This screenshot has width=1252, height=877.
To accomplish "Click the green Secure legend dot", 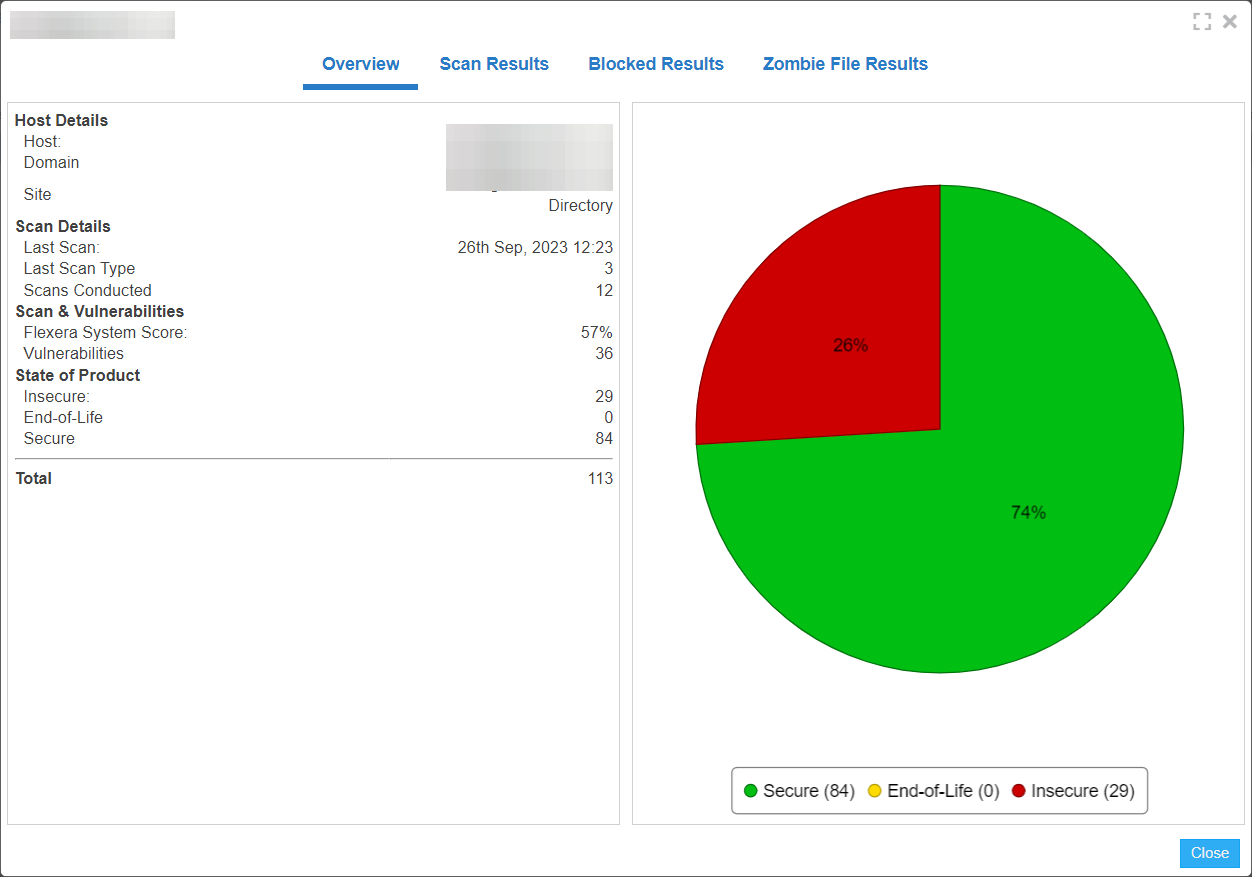I will click(751, 791).
